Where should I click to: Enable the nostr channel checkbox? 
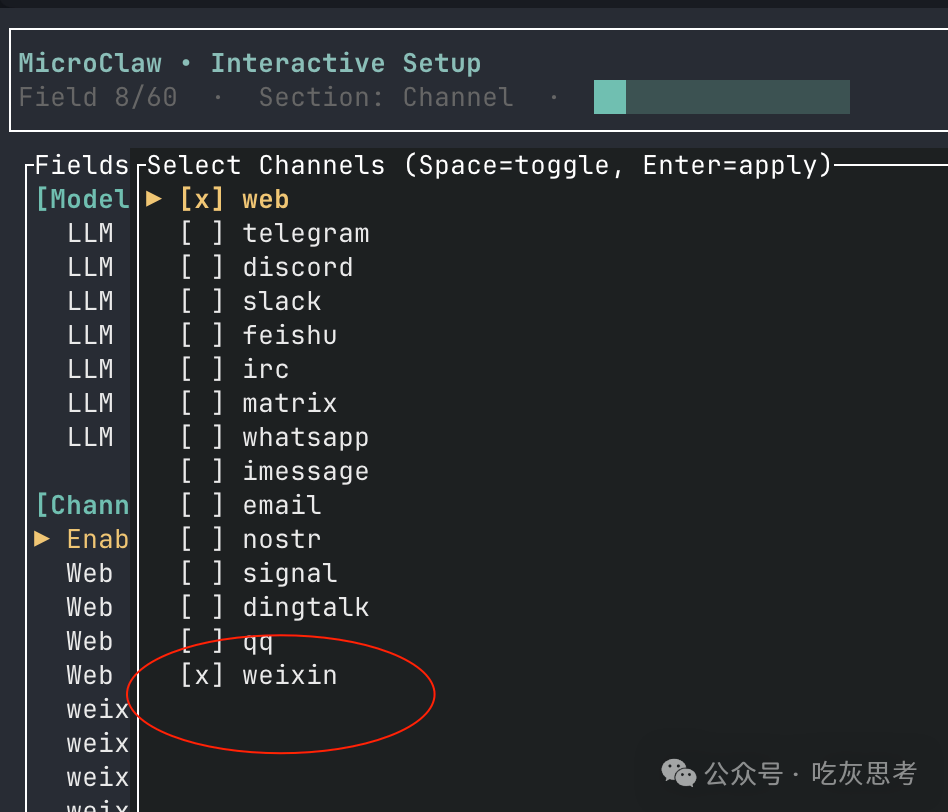point(202,539)
